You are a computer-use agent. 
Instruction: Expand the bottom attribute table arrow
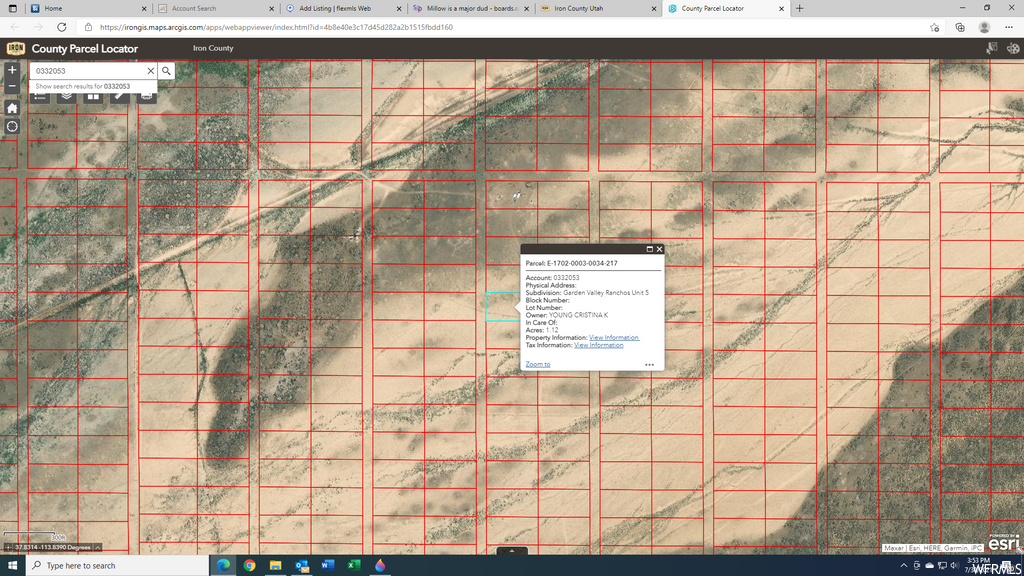512,550
